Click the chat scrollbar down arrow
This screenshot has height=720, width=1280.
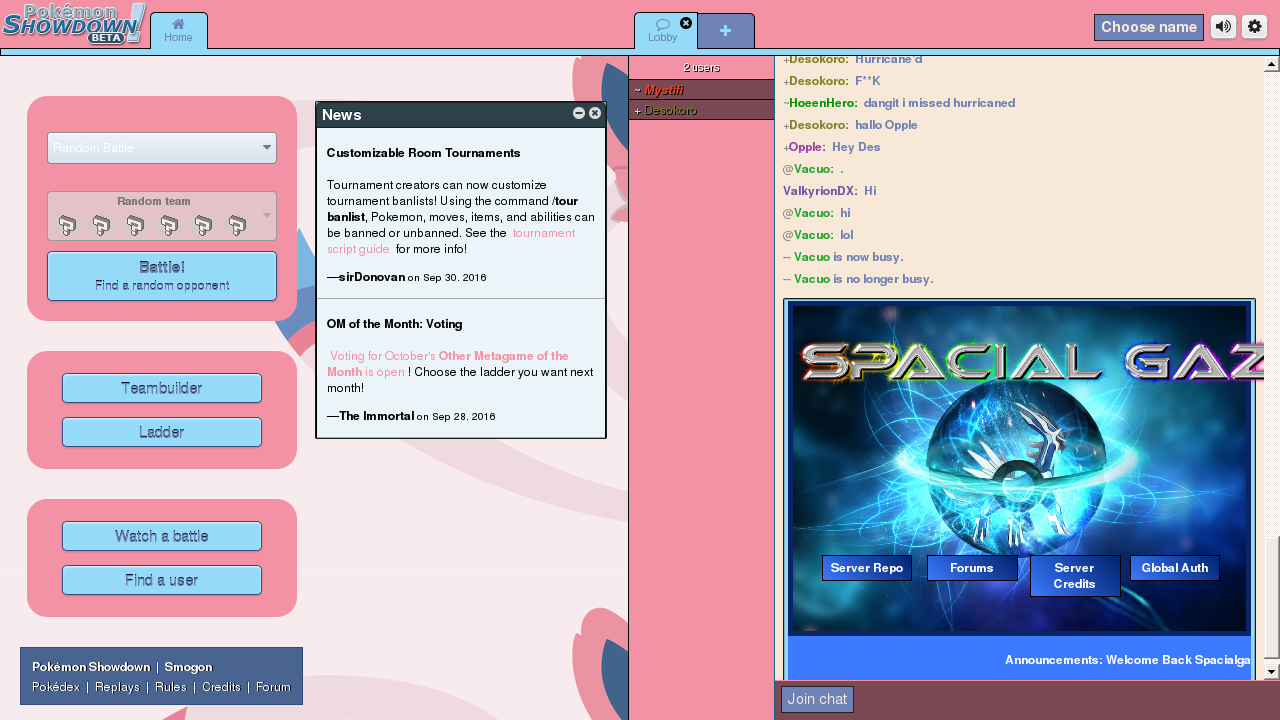click(1272, 672)
